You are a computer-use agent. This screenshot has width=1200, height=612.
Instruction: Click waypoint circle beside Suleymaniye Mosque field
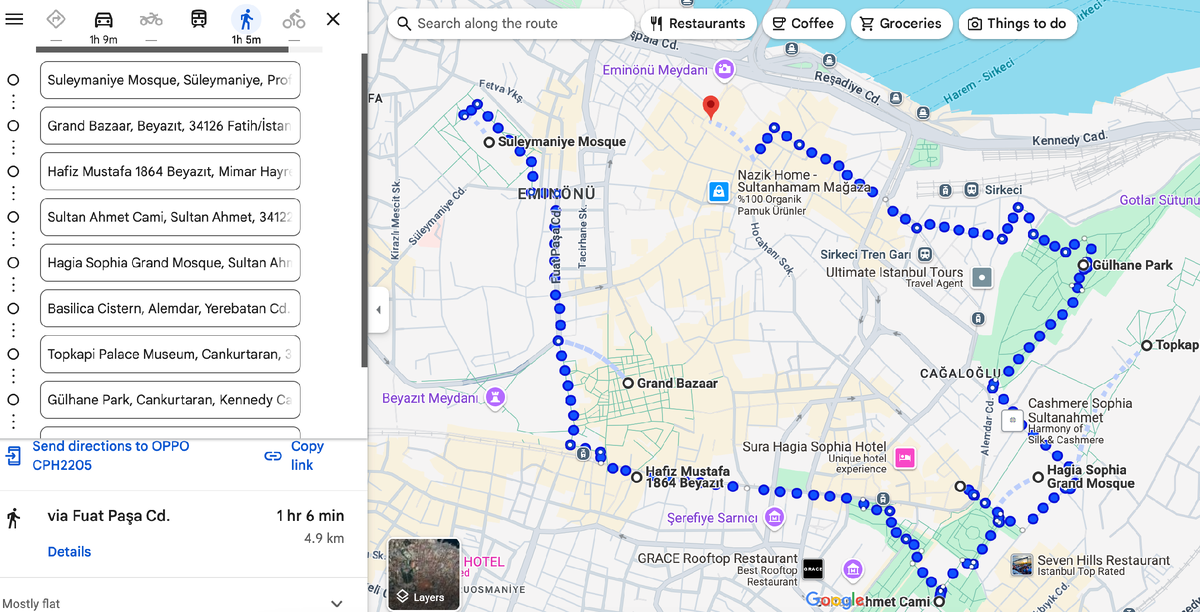13,80
